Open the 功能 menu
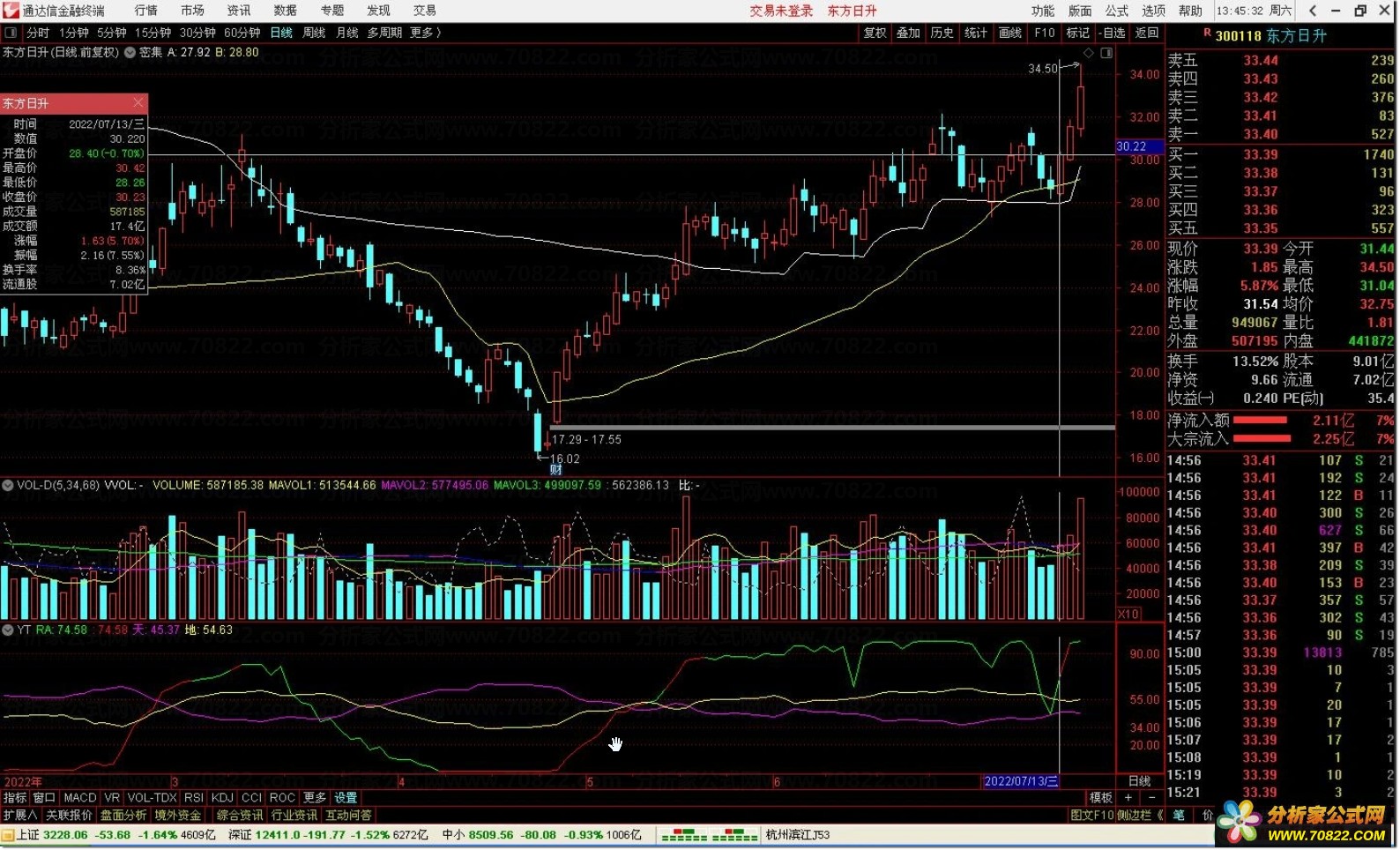 pos(1043,11)
